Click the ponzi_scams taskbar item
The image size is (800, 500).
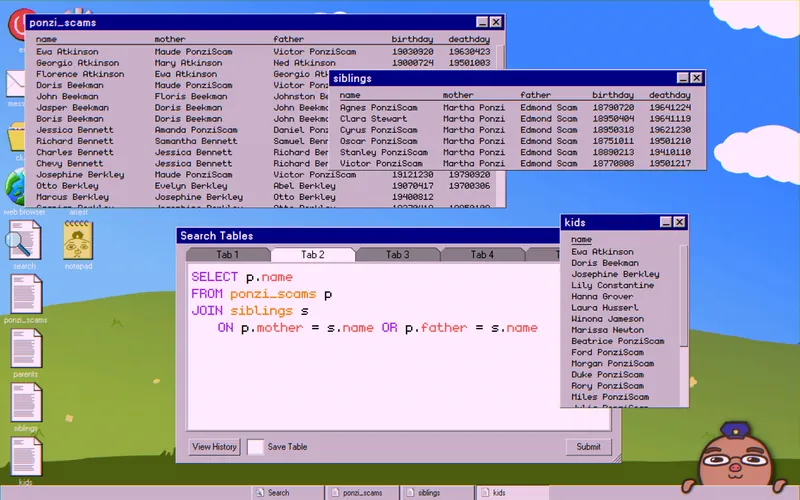(x=362, y=493)
